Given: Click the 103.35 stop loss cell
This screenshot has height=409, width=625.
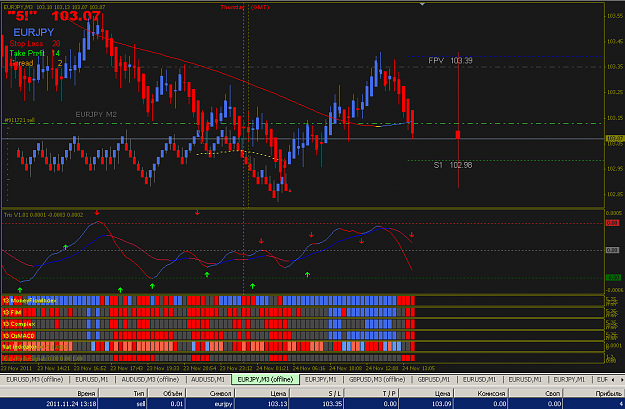Looking at the screenshot, I should 332,404.
